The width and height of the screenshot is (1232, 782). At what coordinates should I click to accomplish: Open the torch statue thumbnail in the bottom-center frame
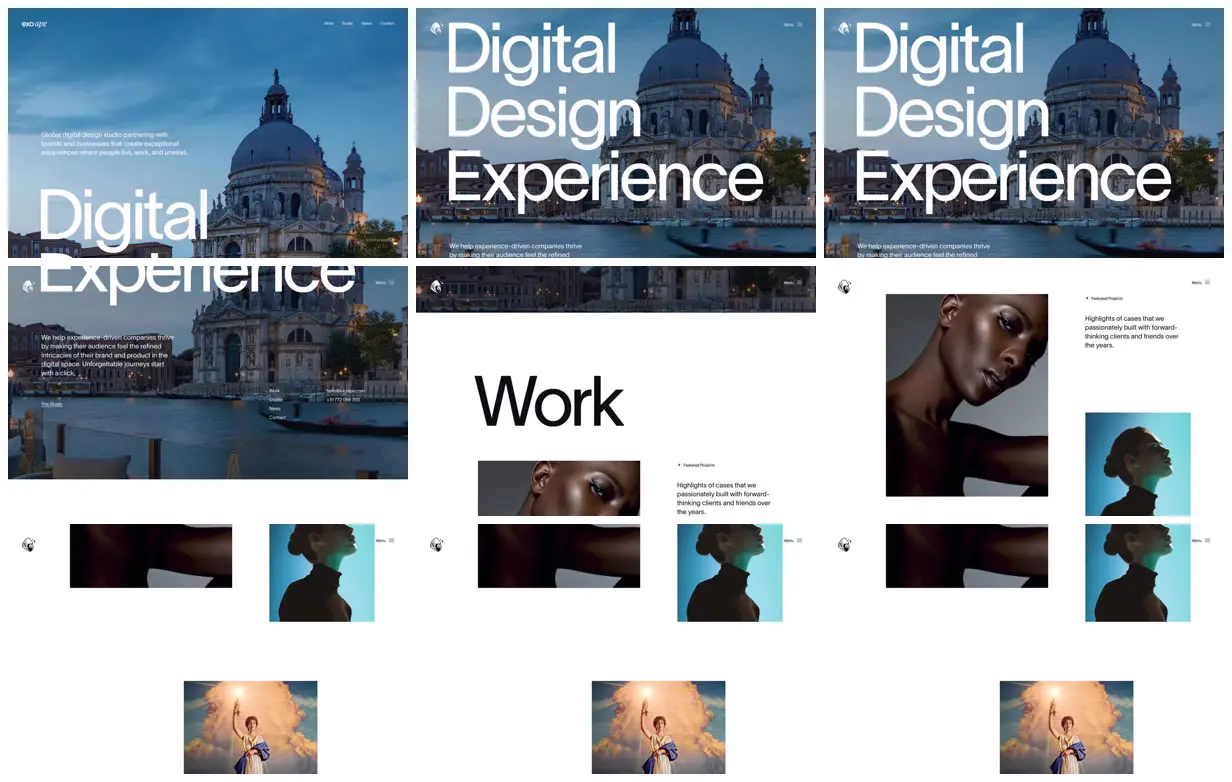(659, 727)
